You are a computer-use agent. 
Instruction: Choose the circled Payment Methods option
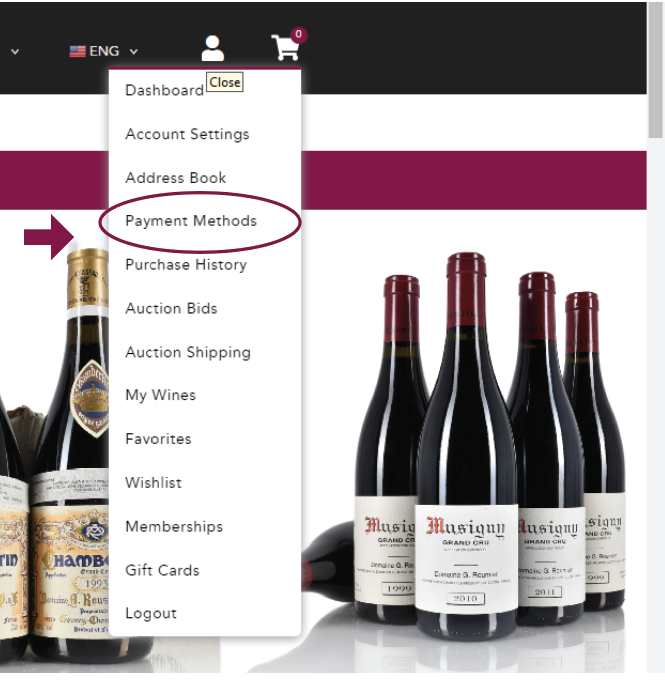click(x=191, y=221)
